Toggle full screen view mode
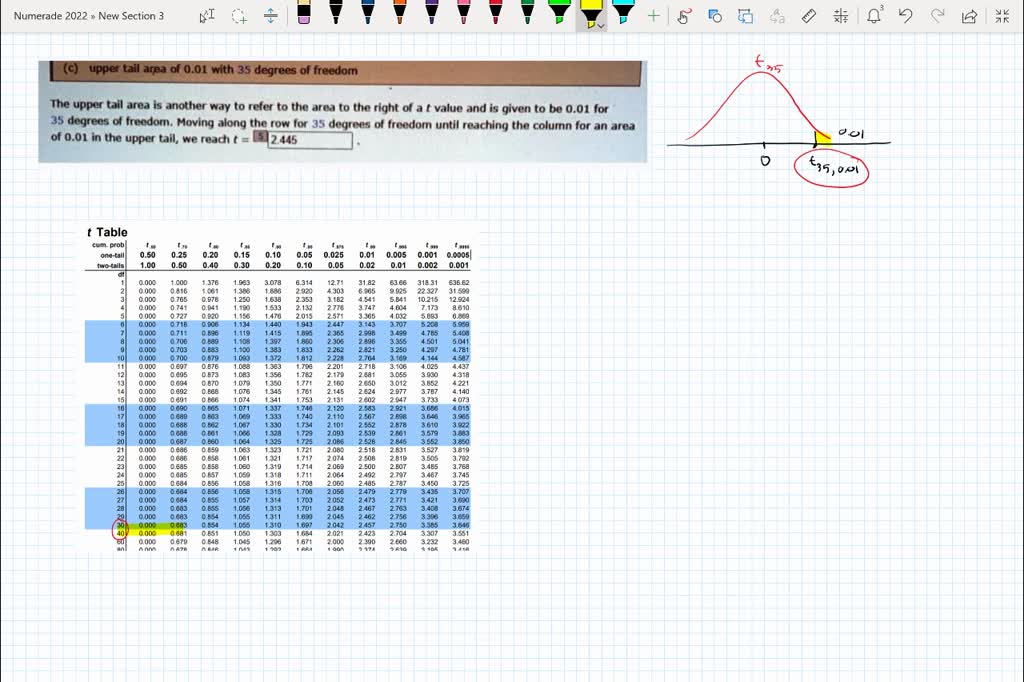The width and height of the screenshot is (1024, 682). point(1003,15)
